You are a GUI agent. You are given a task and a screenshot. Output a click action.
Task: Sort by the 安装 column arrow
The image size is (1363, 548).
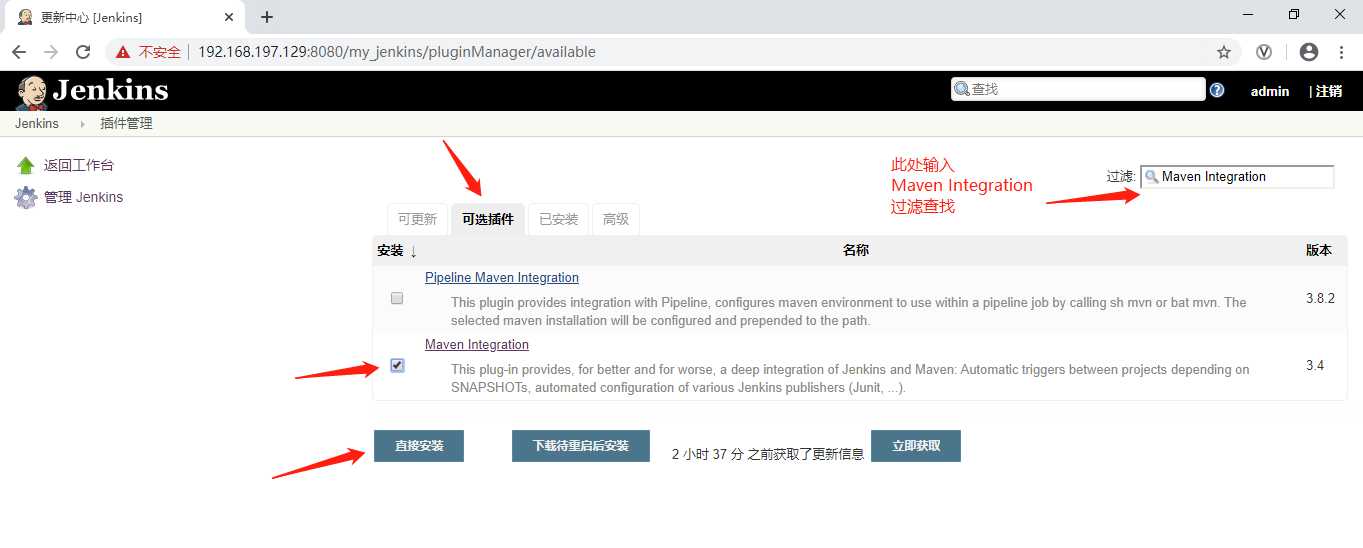(x=414, y=251)
